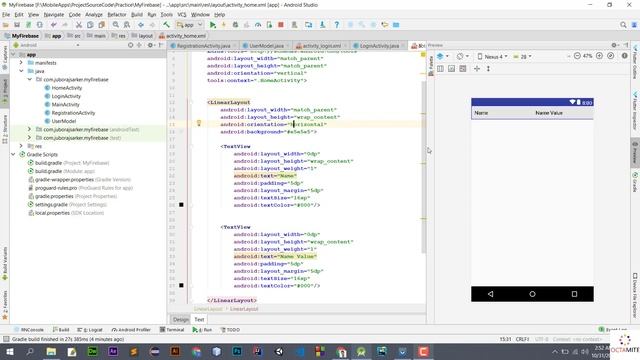Open the Android Profiler tool window
The image size is (640, 360).
[x=131, y=330]
